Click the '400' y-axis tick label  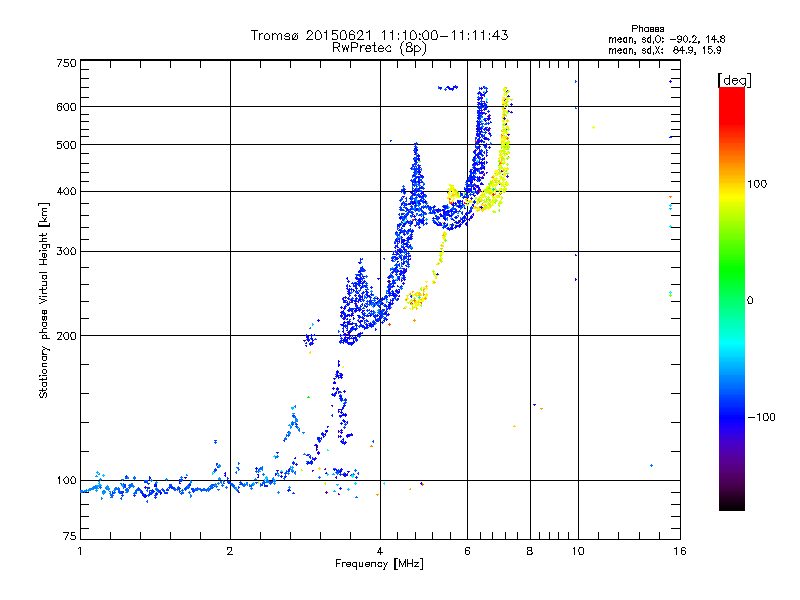coord(66,192)
